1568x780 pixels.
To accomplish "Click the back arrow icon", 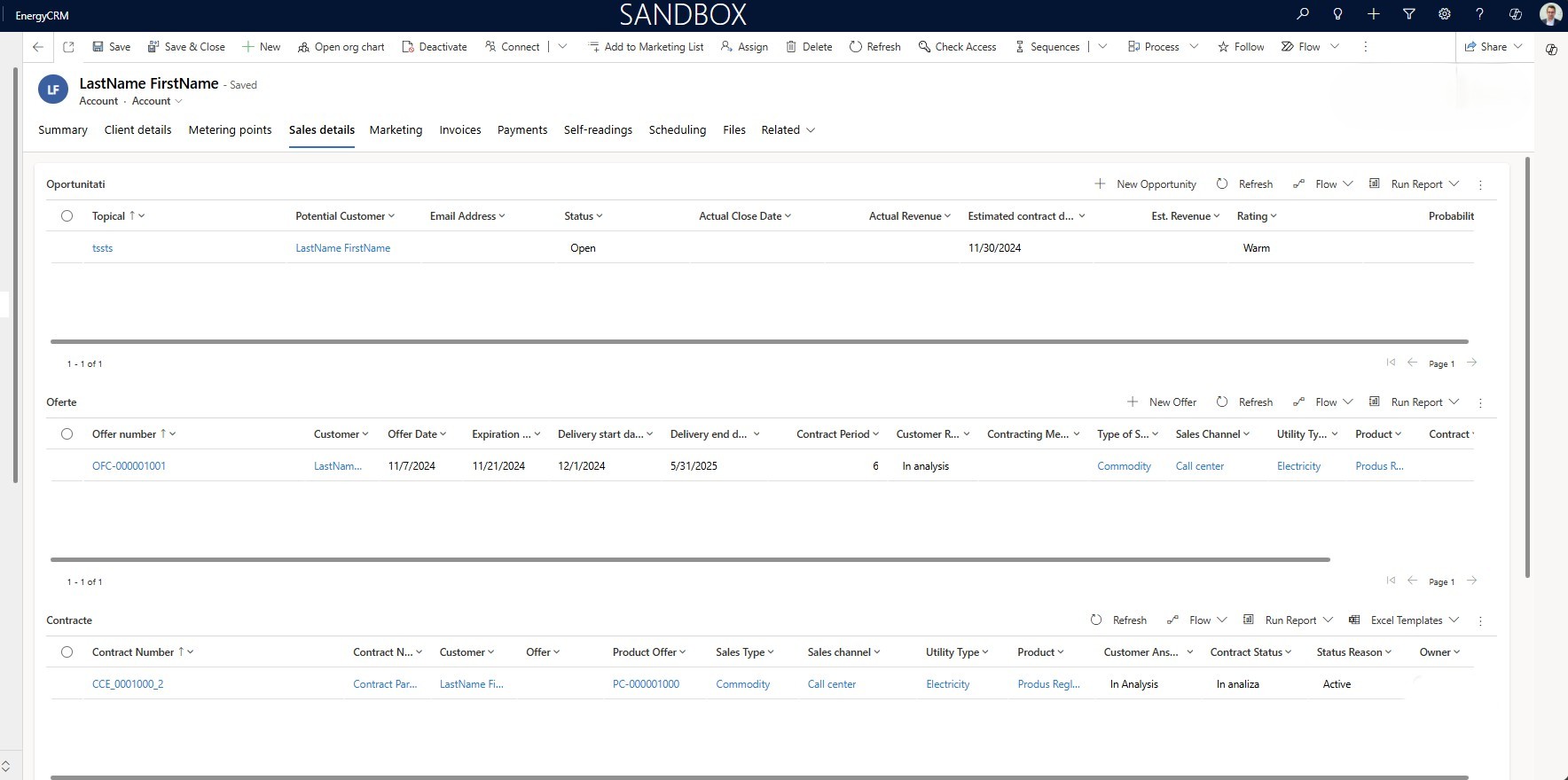I will click(38, 47).
